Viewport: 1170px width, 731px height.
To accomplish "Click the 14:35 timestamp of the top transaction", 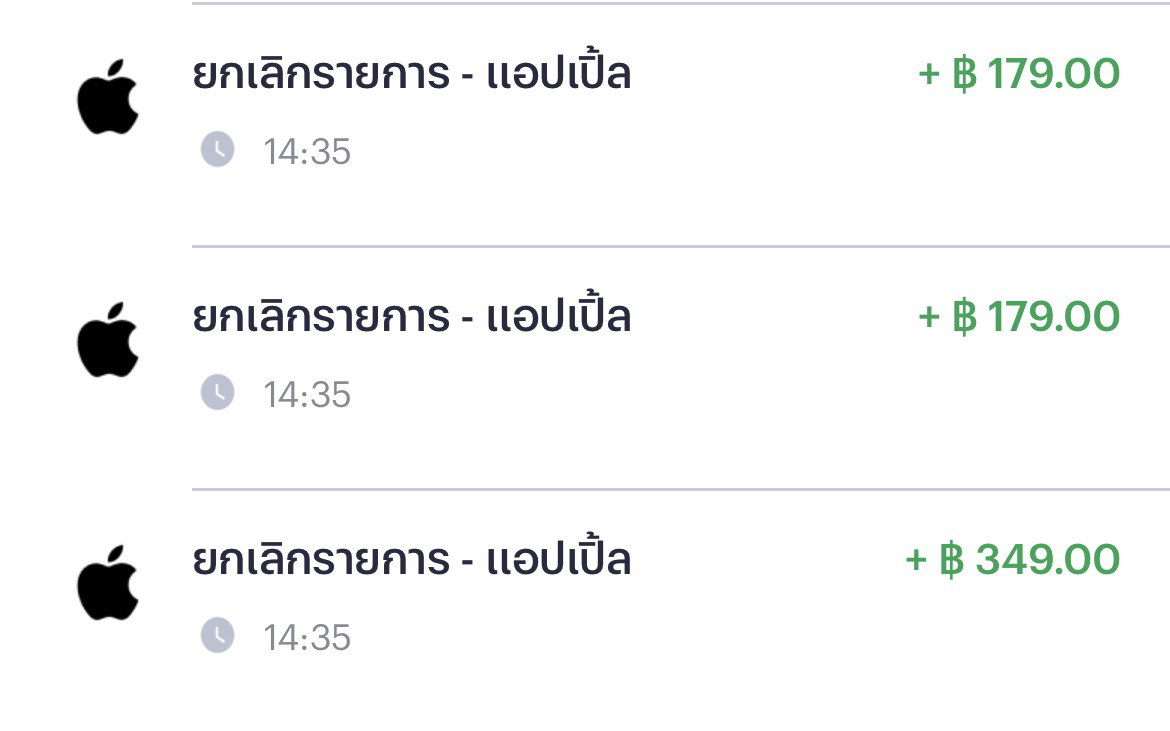I will 307,151.
